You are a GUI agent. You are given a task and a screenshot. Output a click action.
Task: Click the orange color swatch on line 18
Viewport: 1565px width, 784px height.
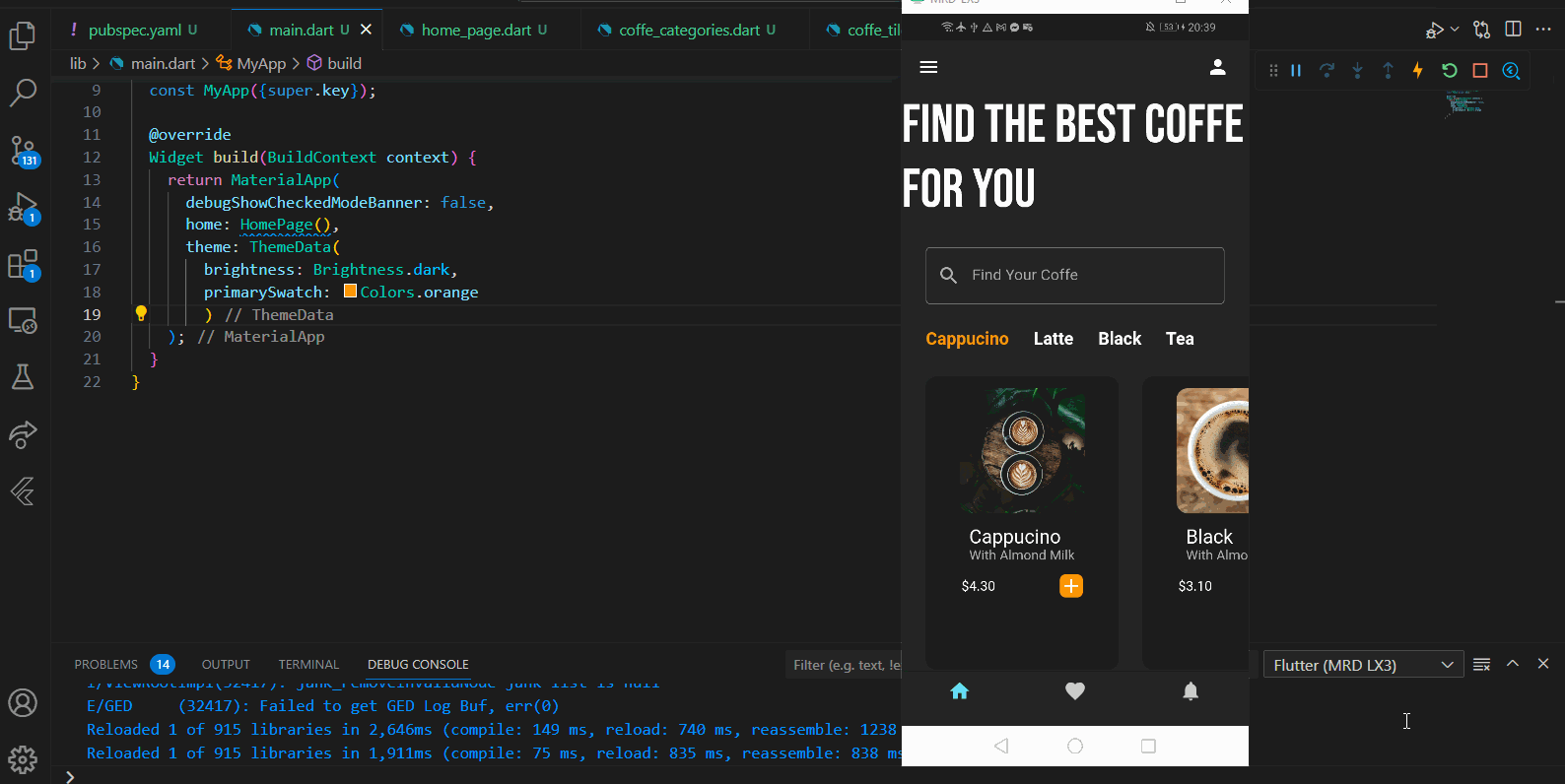(x=350, y=291)
